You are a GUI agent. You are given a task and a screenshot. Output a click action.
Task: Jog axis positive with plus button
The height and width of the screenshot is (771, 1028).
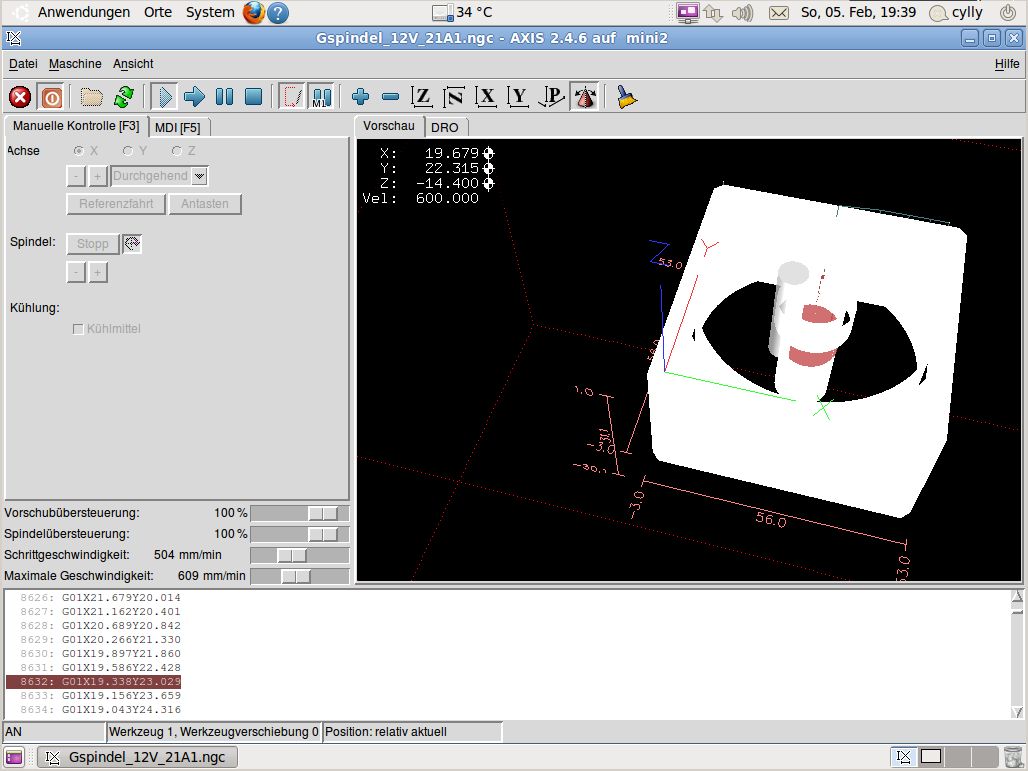tap(98, 176)
